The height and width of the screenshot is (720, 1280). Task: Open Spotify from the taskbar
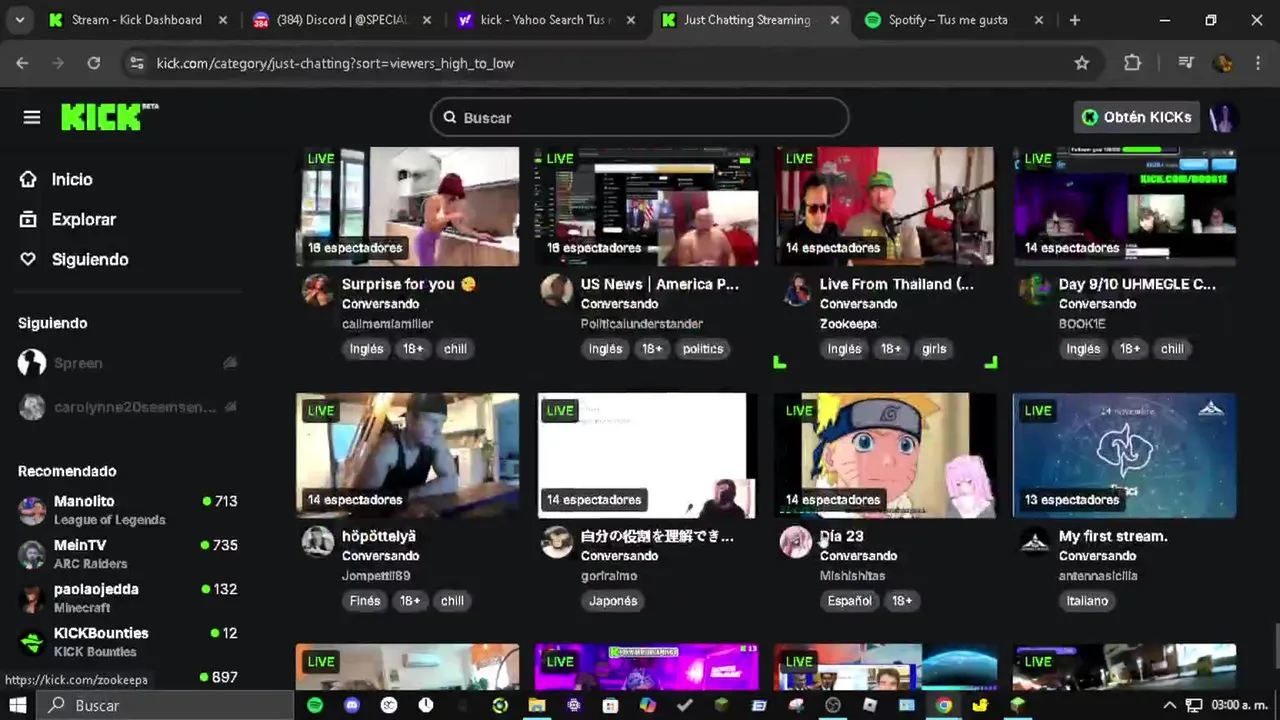315,705
